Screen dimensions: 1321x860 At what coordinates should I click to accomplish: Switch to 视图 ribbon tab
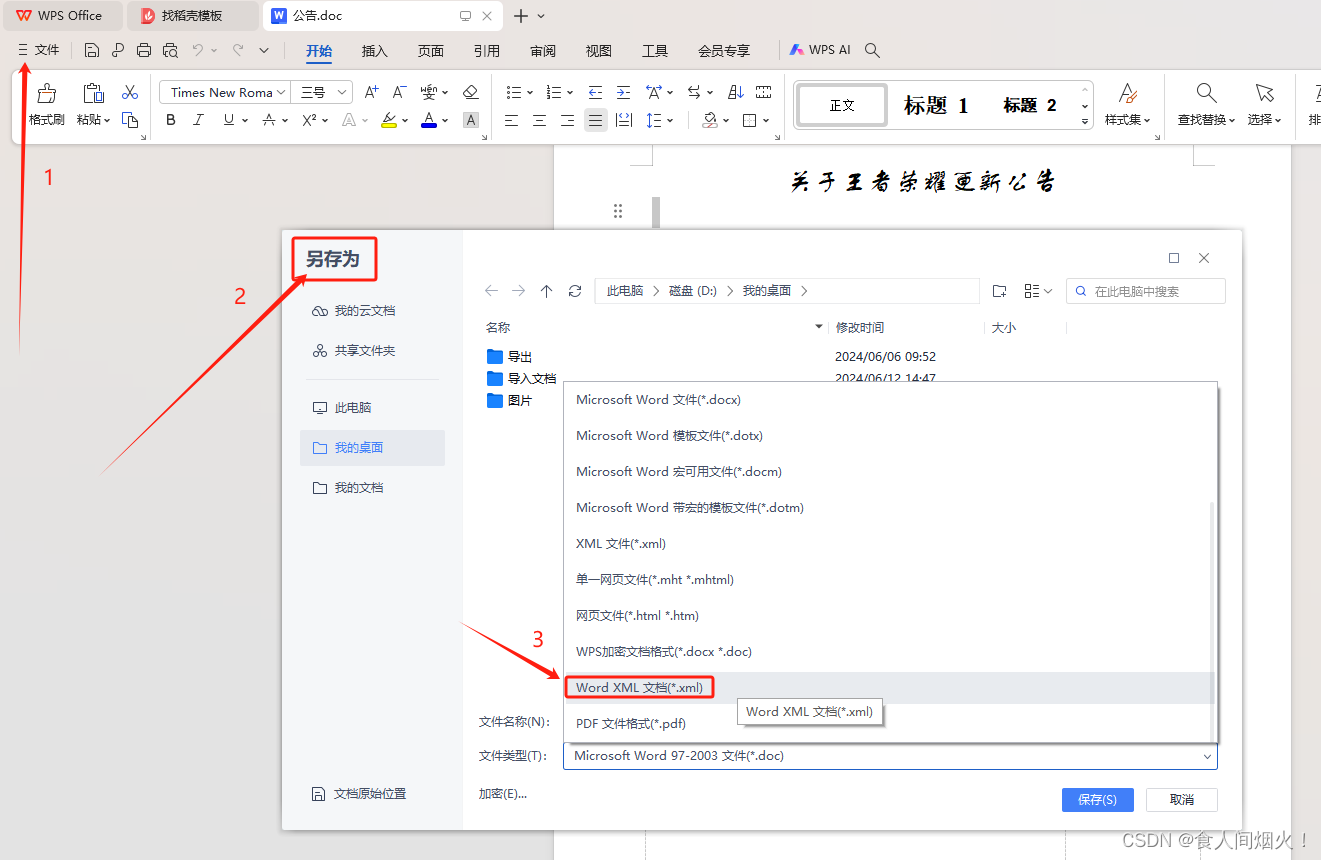[599, 51]
